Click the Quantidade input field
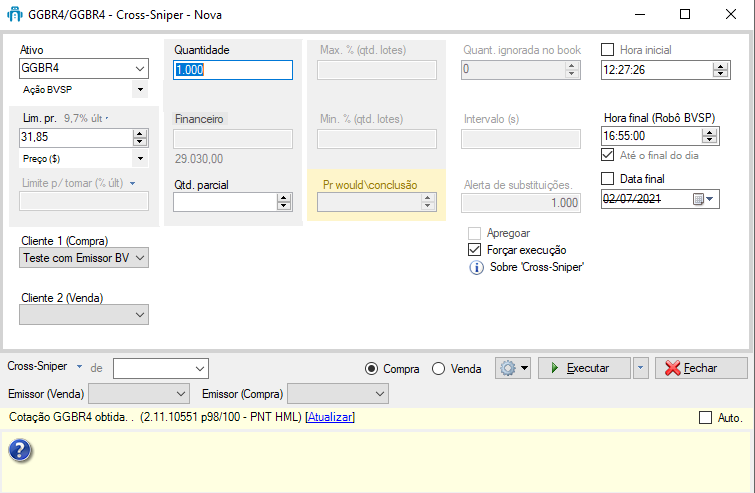 pyautogui.click(x=232, y=70)
